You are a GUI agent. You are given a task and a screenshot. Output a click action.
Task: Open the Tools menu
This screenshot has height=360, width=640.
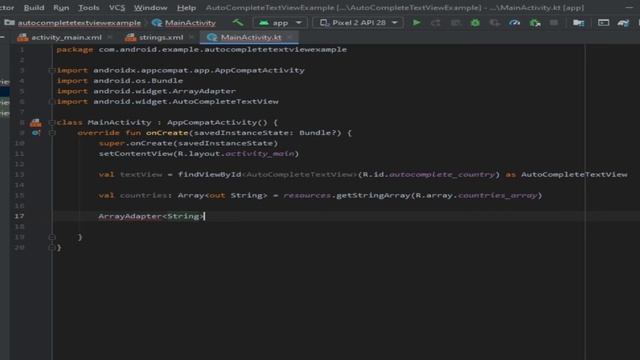[x=89, y=8]
